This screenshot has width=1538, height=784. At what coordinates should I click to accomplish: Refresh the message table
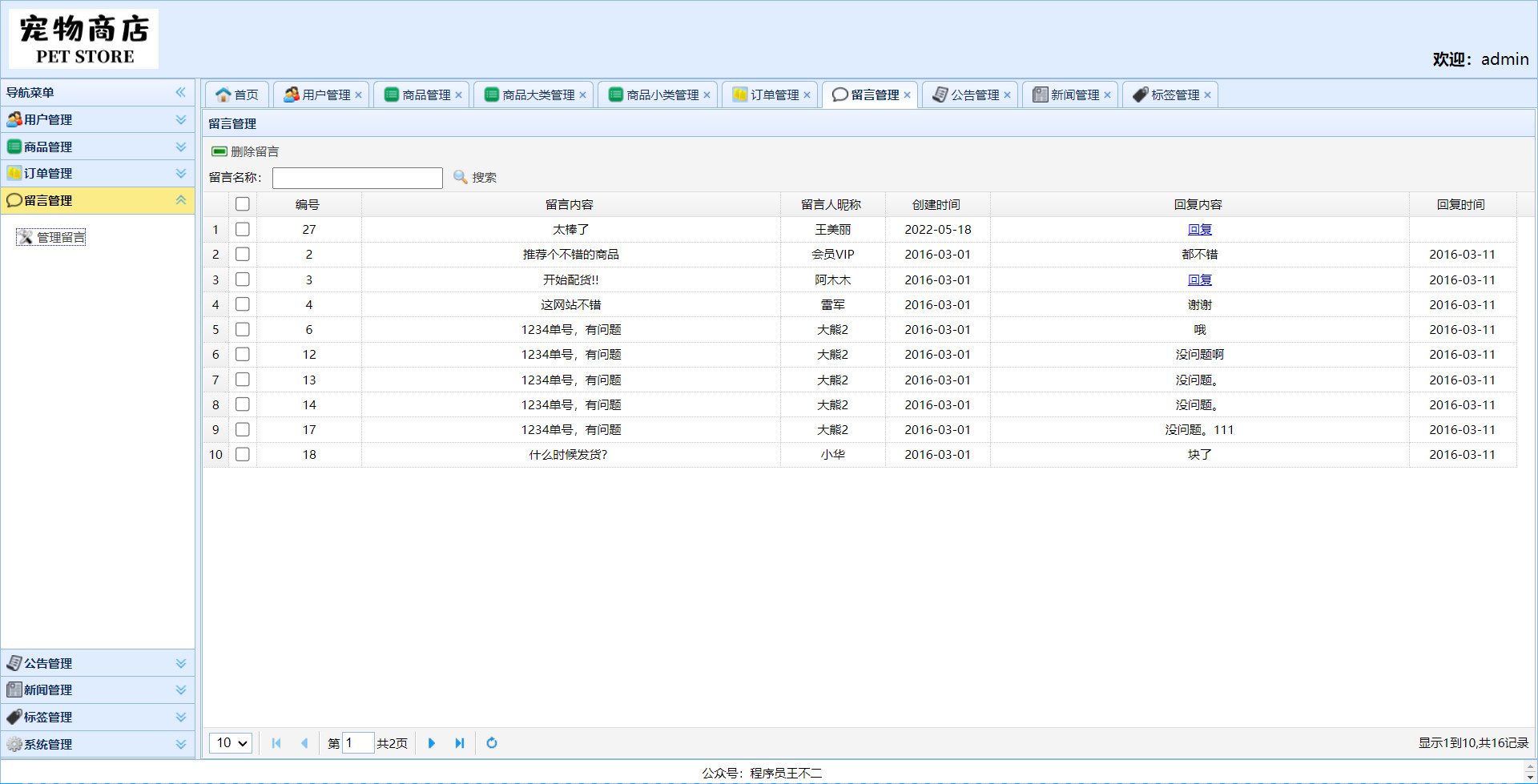click(492, 743)
